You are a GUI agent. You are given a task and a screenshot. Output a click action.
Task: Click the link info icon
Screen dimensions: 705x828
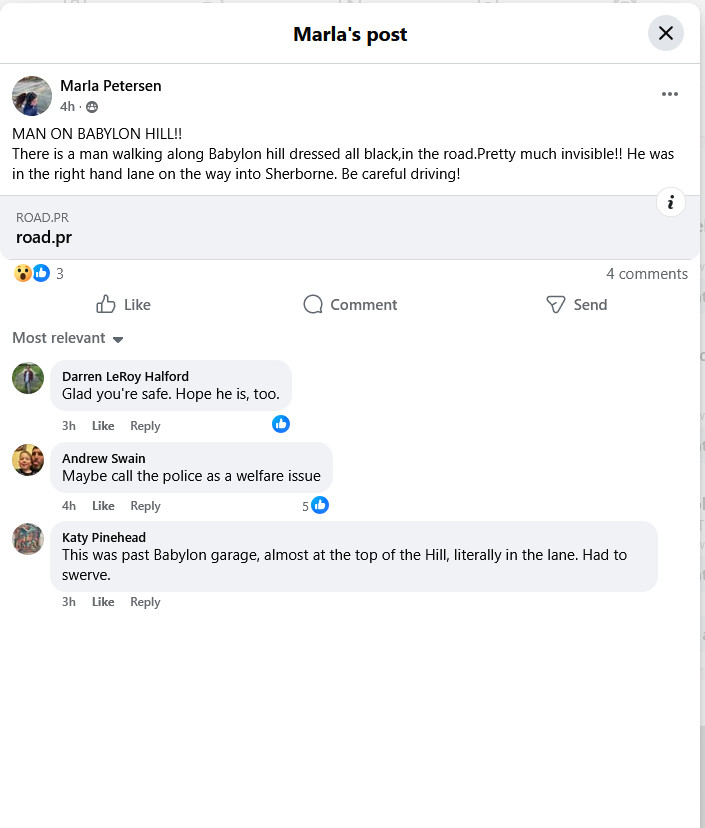[x=670, y=203]
